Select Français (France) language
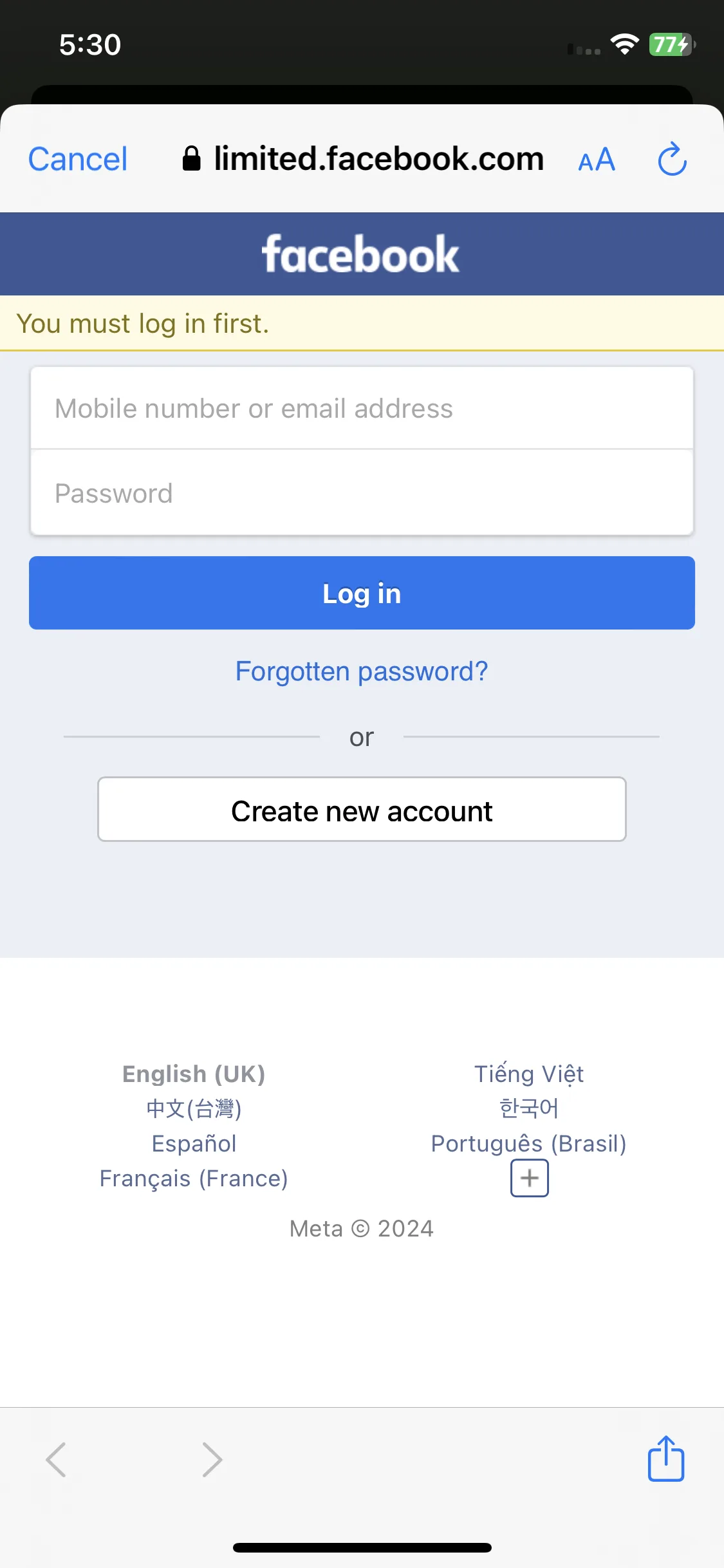Image resolution: width=724 pixels, height=1568 pixels. tap(194, 1178)
